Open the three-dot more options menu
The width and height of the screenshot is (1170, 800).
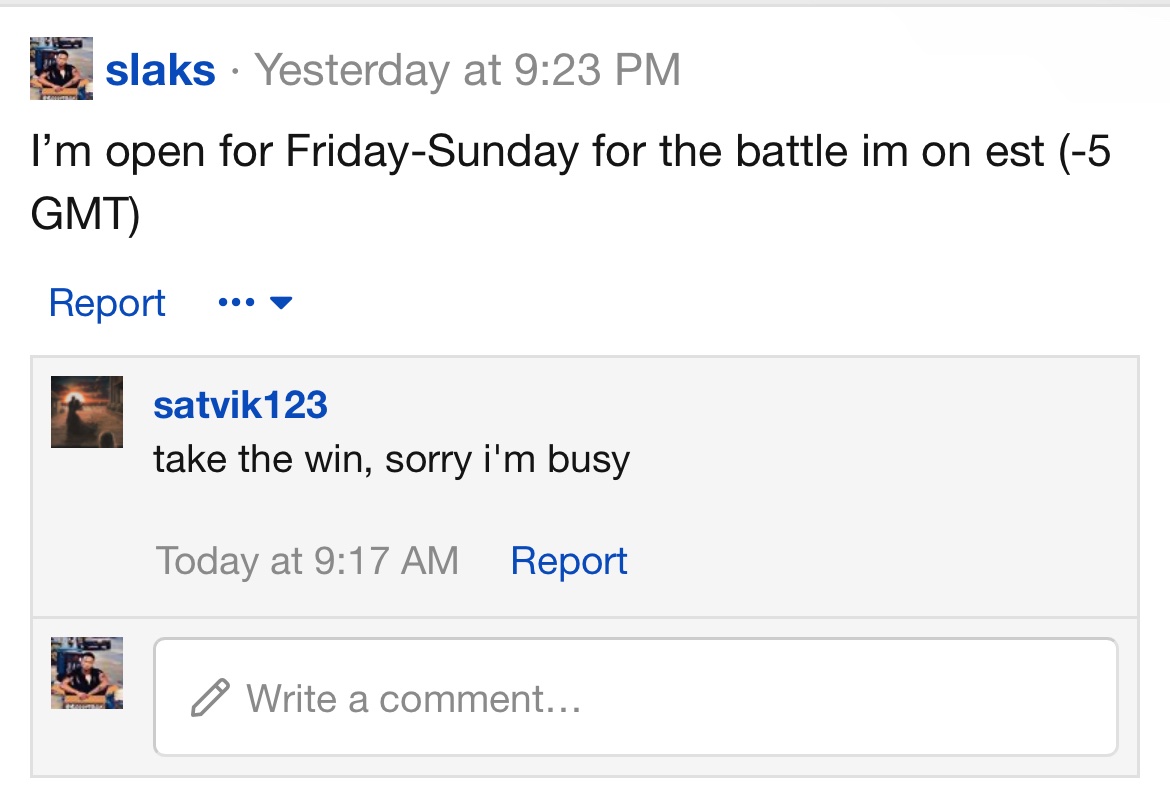(x=237, y=302)
